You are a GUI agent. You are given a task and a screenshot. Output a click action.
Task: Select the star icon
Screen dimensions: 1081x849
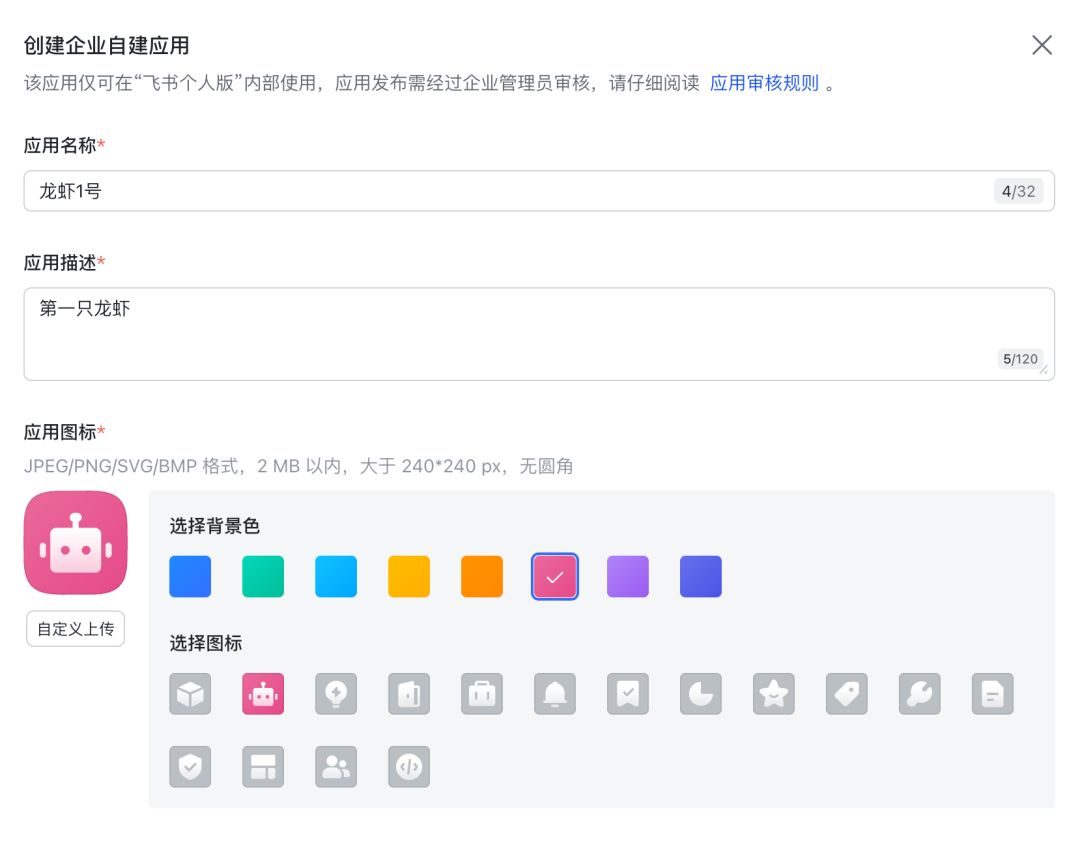774,694
